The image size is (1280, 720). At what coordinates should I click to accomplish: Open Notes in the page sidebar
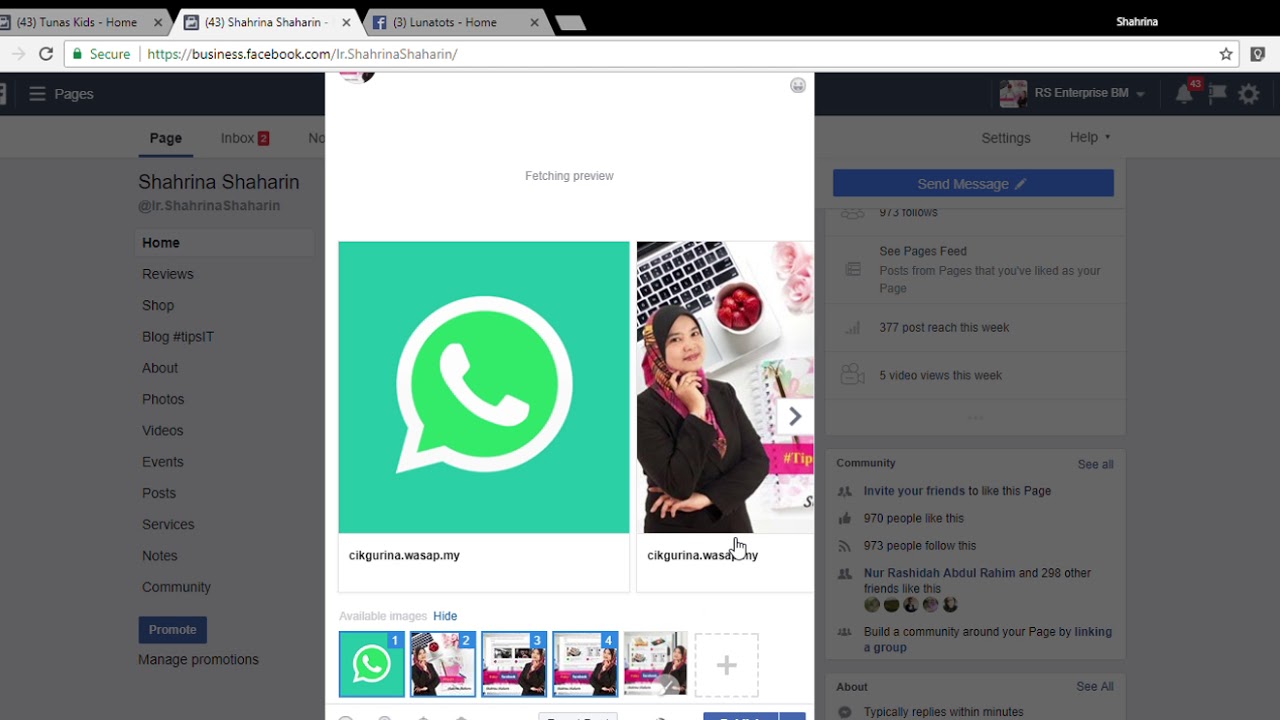(160, 556)
